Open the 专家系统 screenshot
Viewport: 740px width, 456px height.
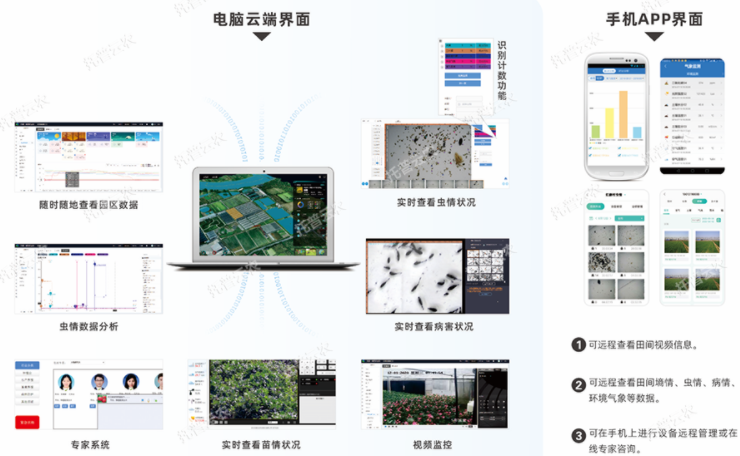pyautogui.click(x=89, y=395)
